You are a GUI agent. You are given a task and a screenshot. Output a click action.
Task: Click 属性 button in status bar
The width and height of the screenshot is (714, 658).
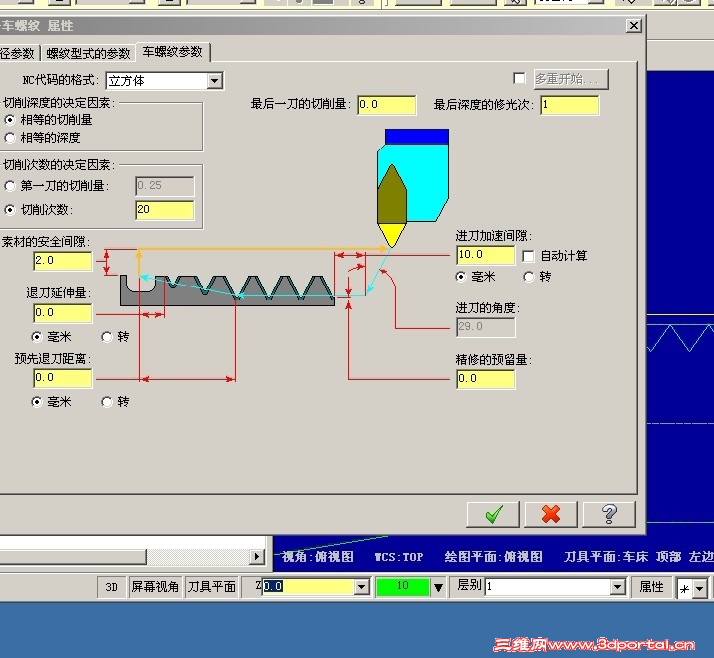coord(651,587)
